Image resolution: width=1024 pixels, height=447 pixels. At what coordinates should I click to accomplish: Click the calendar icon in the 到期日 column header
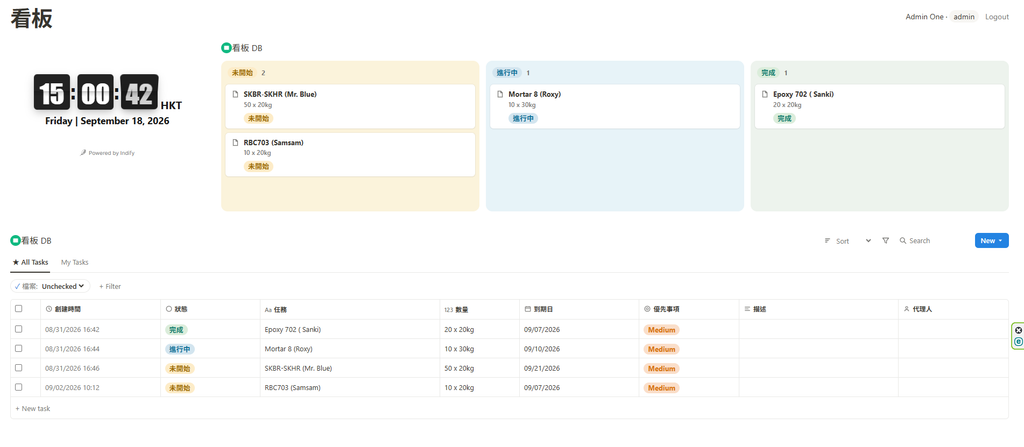(528, 309)
